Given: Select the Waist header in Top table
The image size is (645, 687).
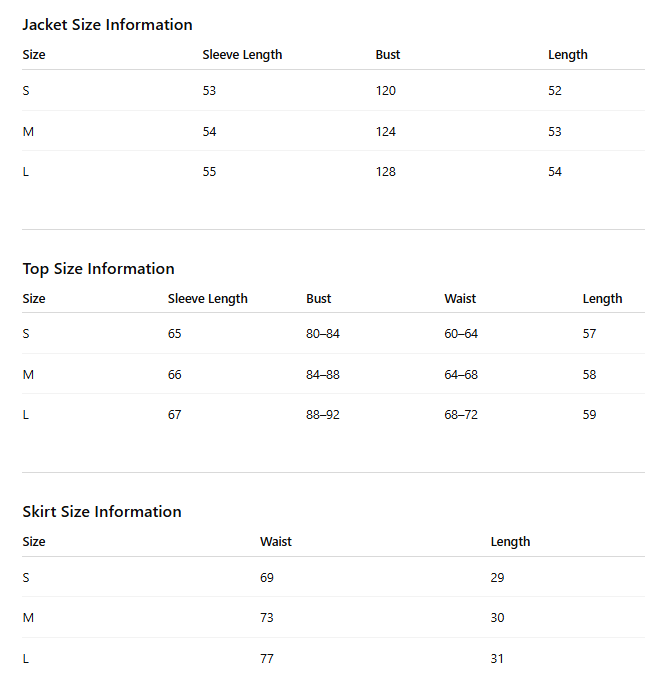Looking at the screenshot, I should (x=460, y=298).
